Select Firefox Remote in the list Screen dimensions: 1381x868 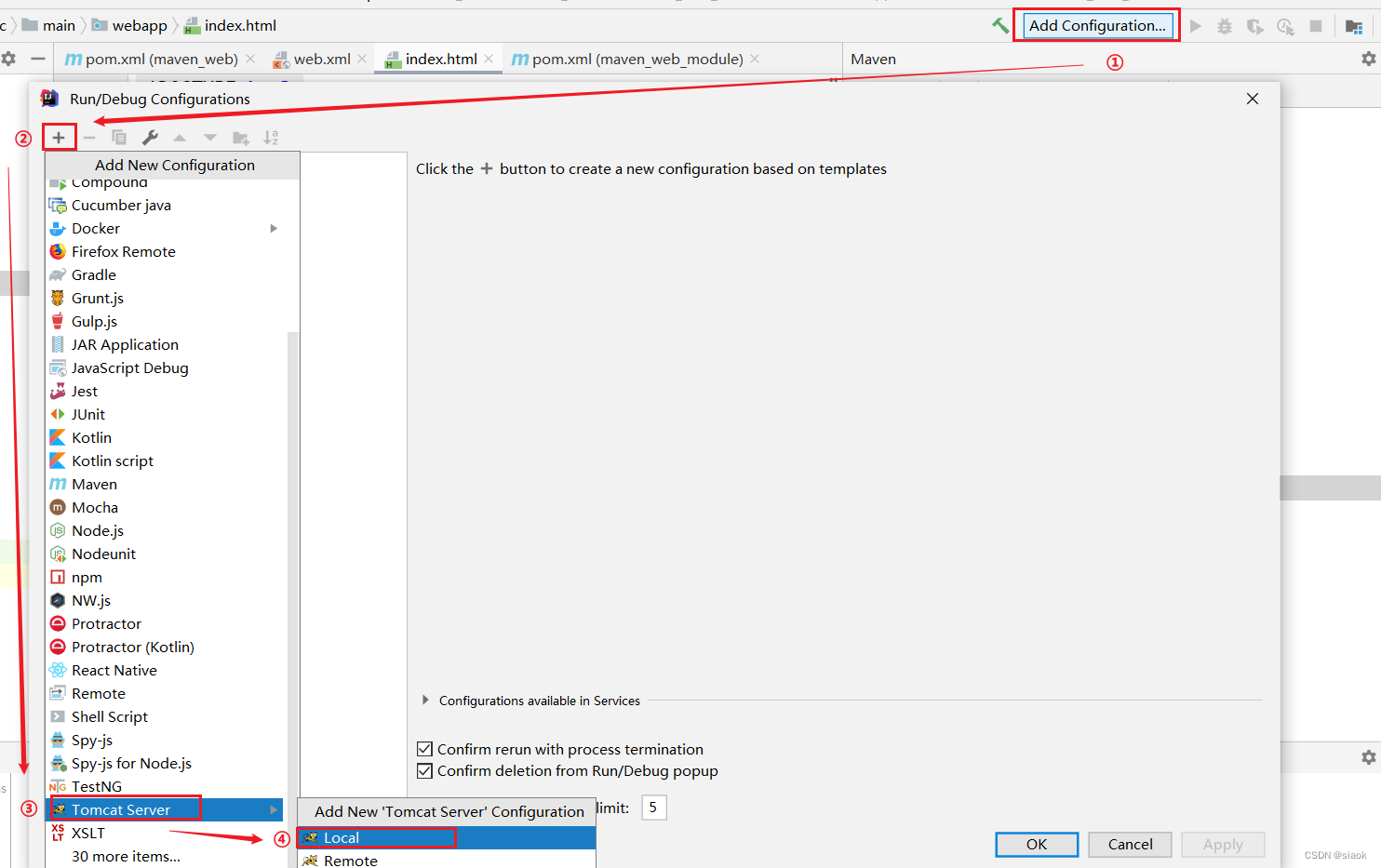(x=165, y=251)
